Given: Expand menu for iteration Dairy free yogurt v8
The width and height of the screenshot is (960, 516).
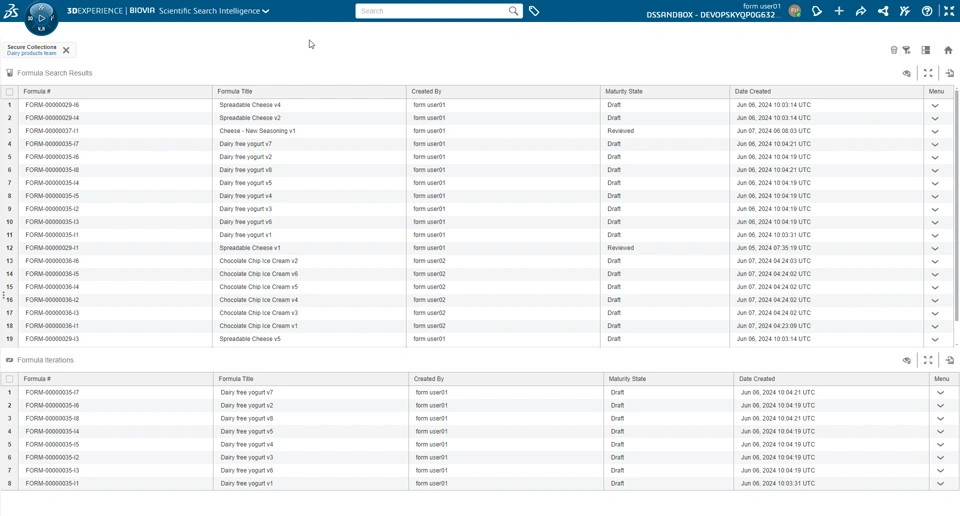Looking at the screenshot, I should 940,419.
